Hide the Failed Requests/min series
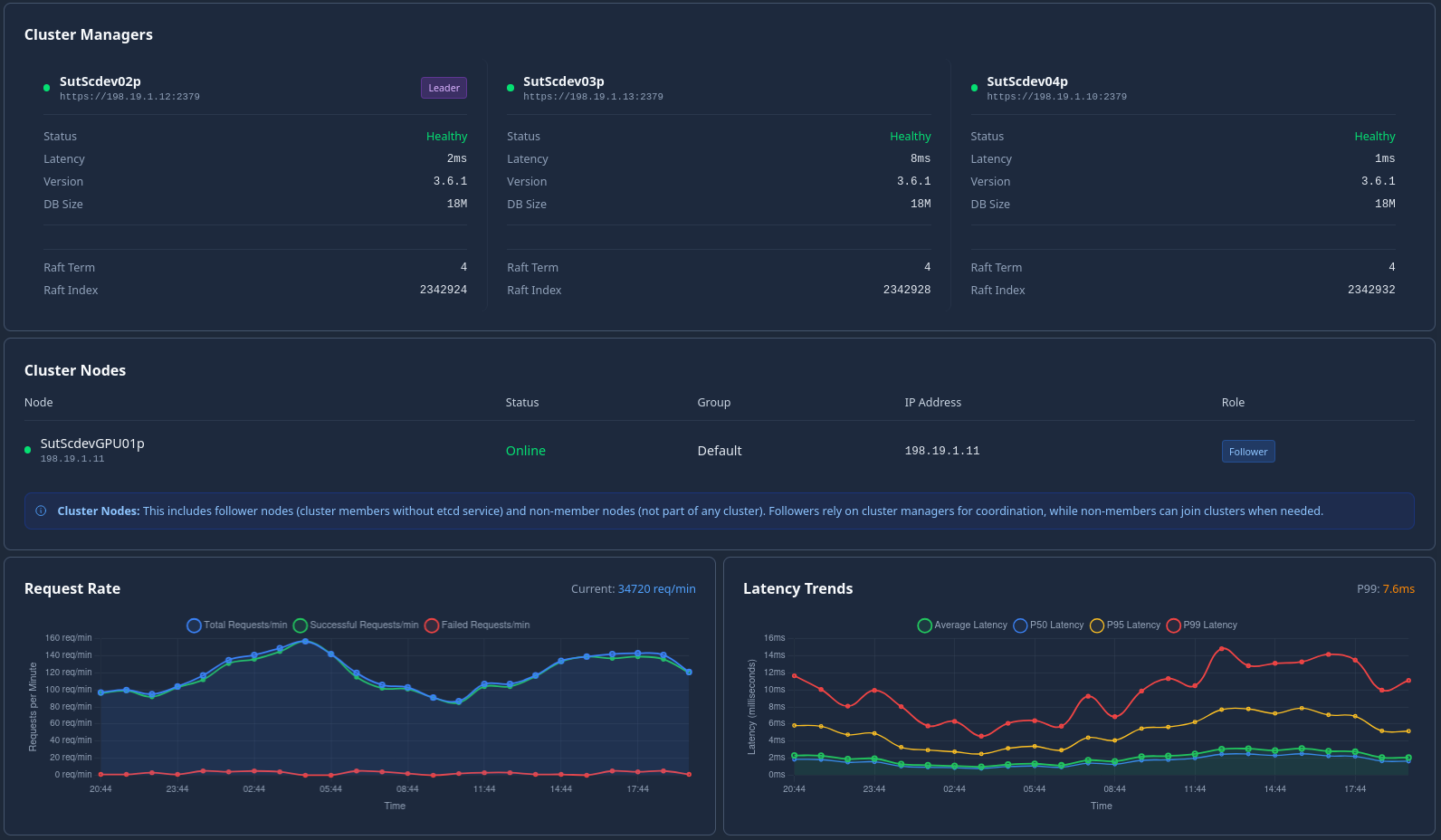 (477, 625)
